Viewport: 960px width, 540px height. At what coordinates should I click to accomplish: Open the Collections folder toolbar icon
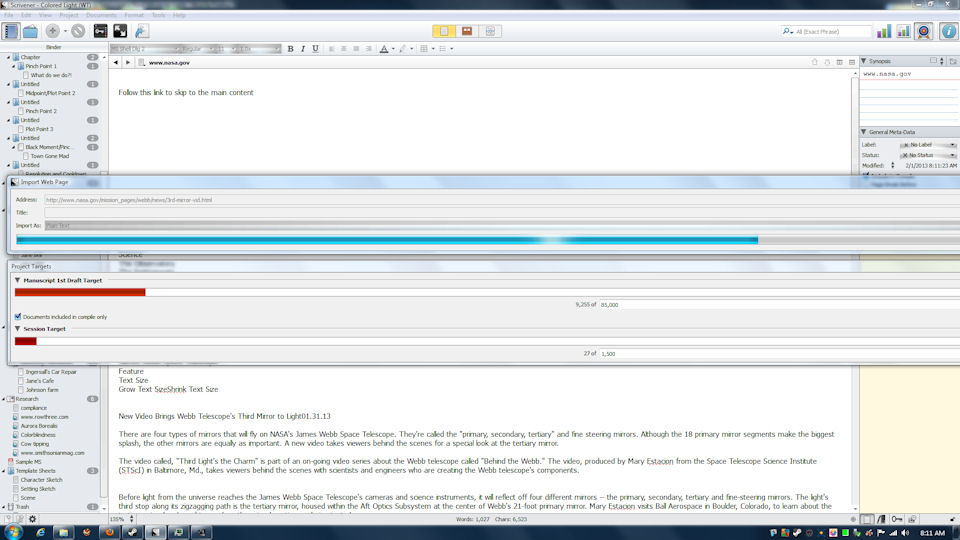pyautogui.click(x=30, y=31)
